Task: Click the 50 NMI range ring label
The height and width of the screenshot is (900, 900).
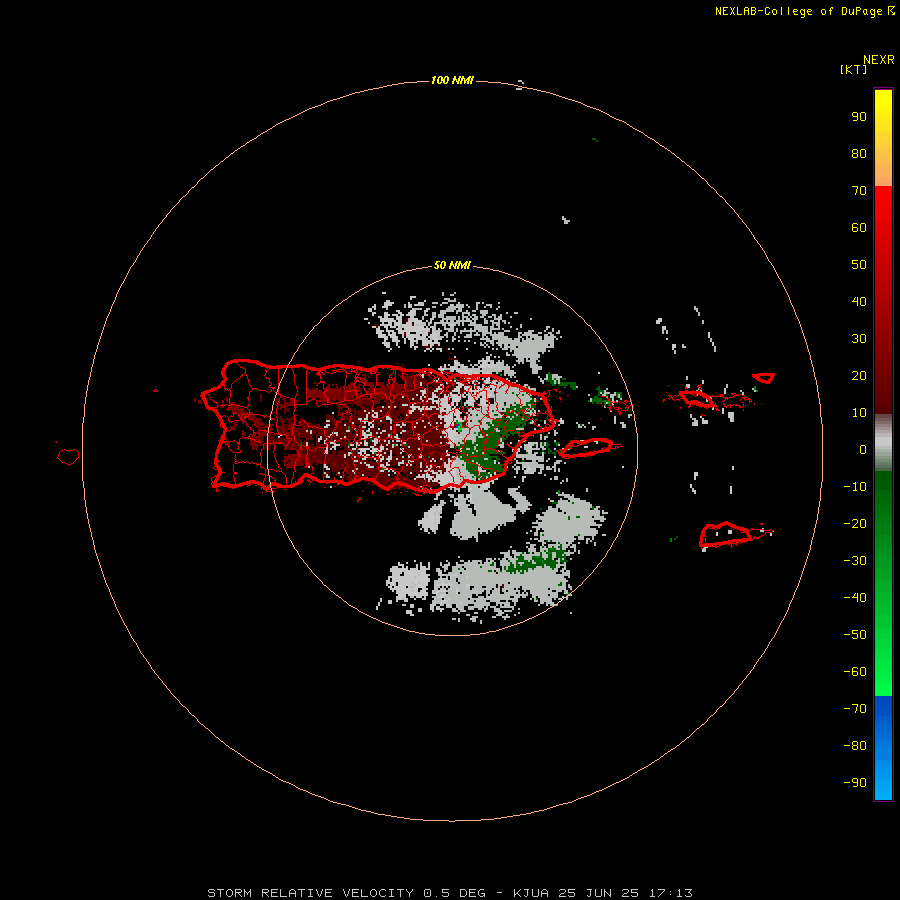Action: [452, 265]
